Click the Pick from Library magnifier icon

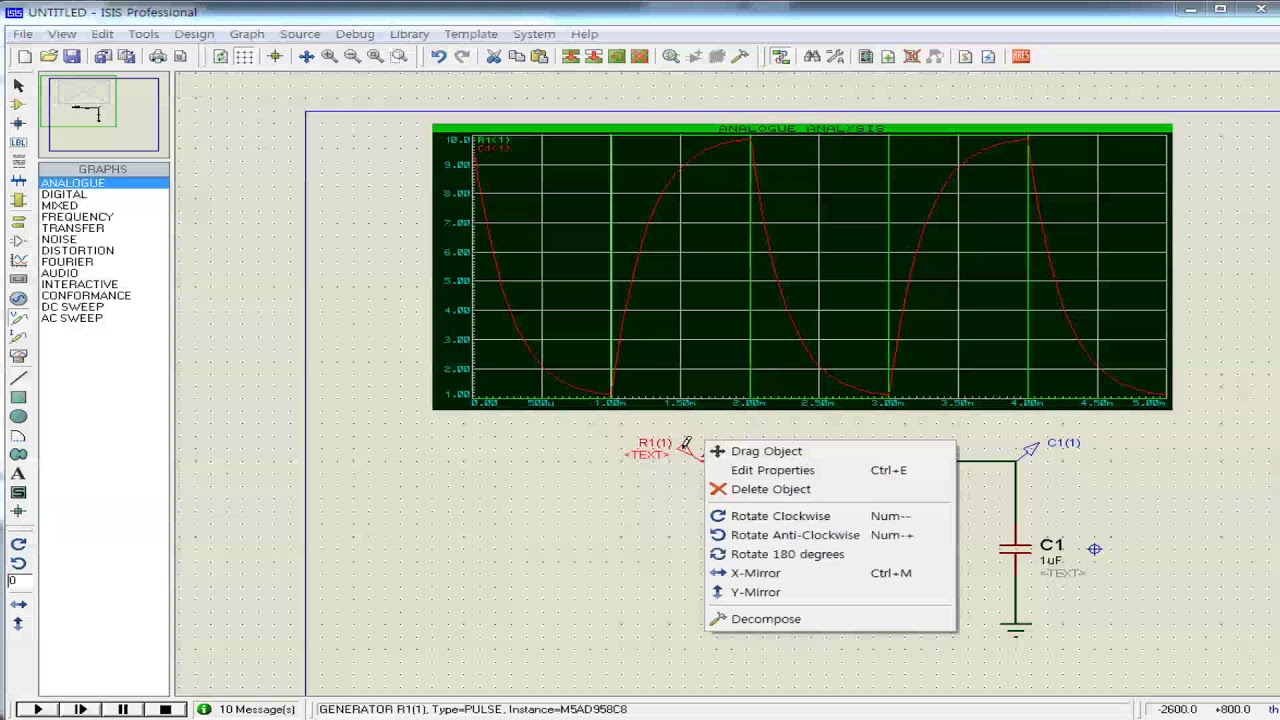[670, 57]
